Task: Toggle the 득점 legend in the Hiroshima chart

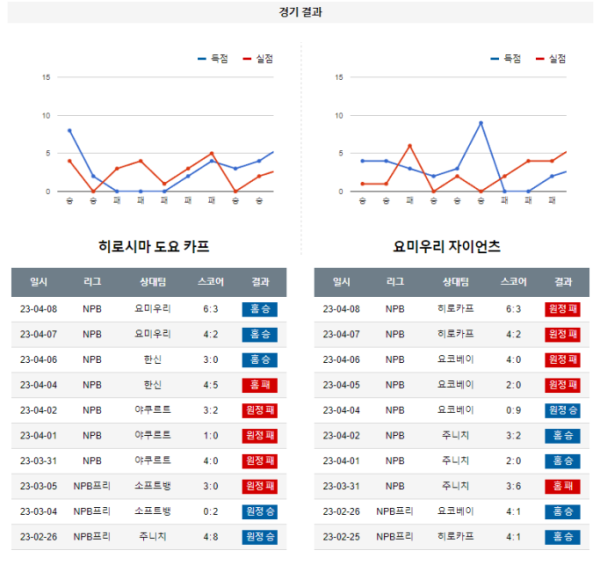Action: (213, 59)
